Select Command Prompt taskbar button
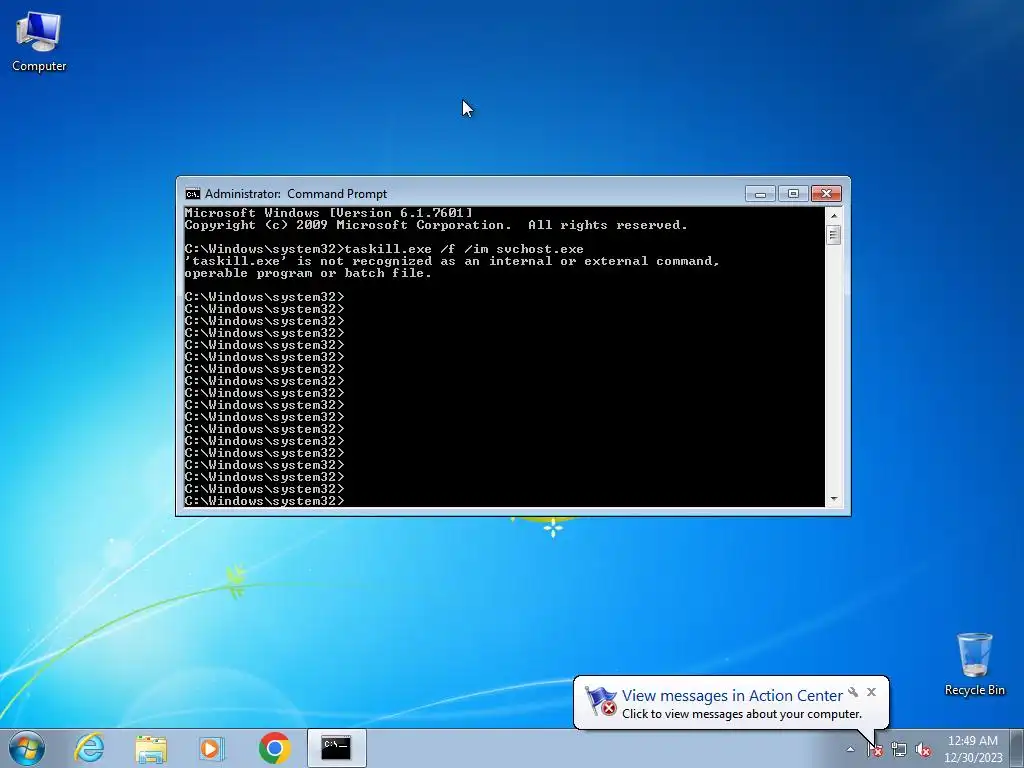 (336, 748)
